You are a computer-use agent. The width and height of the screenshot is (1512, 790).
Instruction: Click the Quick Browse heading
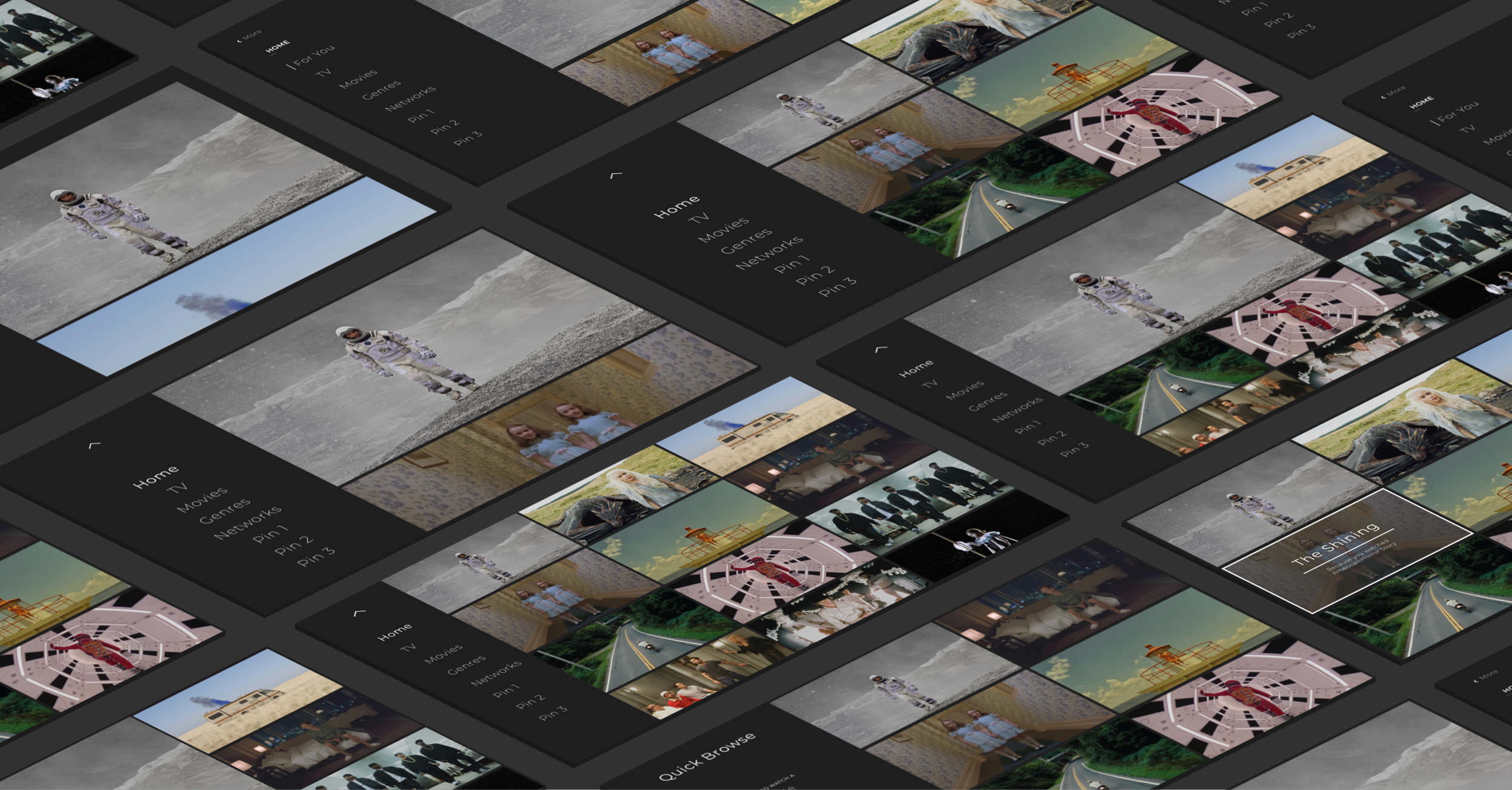707,756
